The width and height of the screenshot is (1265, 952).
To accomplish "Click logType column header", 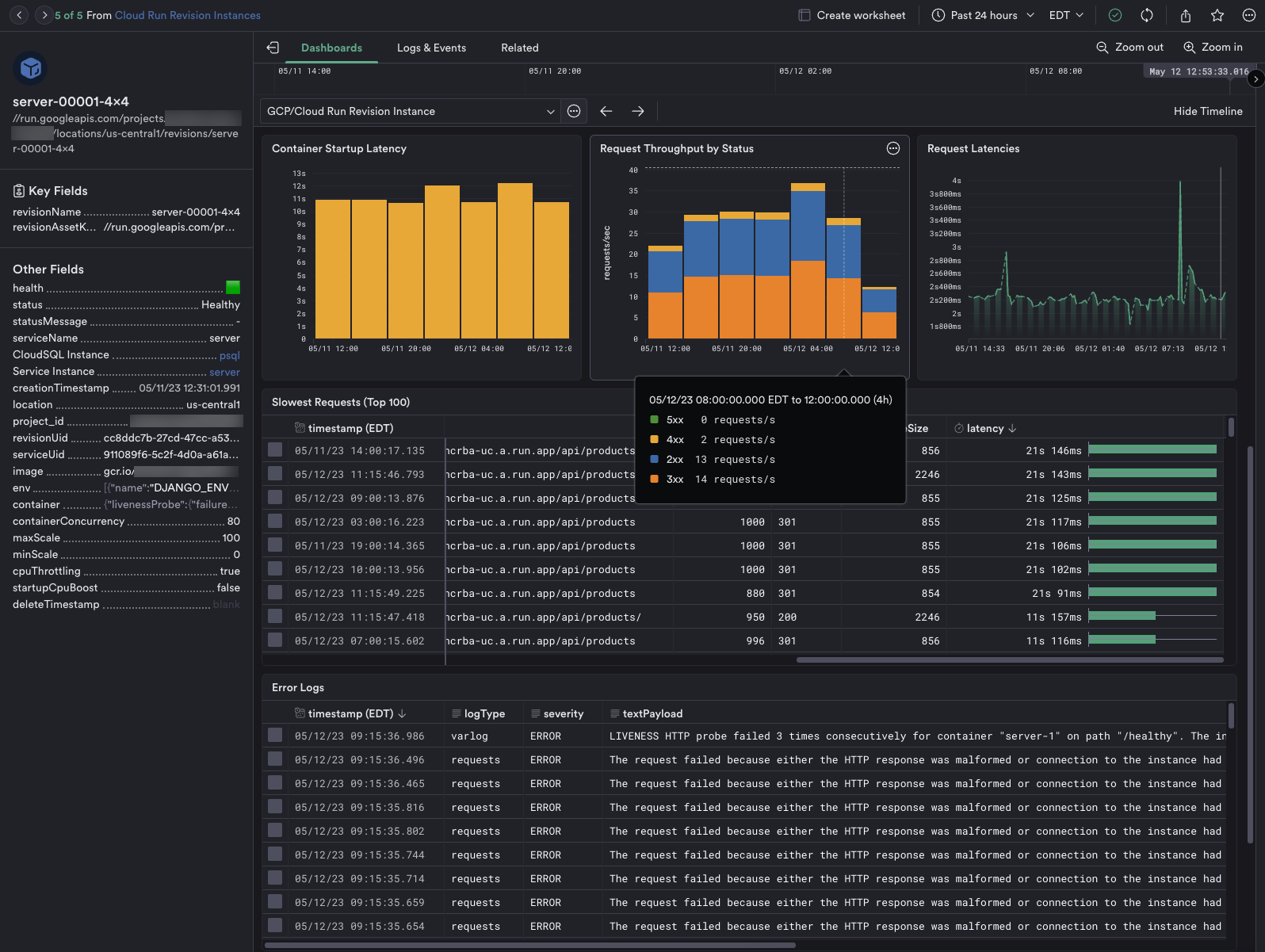I will (484, 713).
